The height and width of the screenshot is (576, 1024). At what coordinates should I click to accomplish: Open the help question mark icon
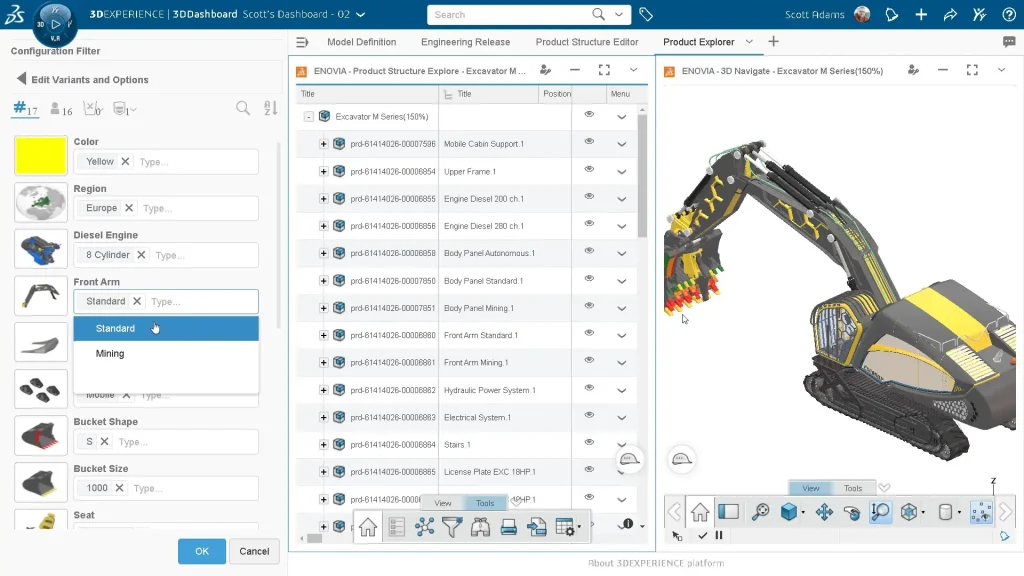click(1008, 15)
